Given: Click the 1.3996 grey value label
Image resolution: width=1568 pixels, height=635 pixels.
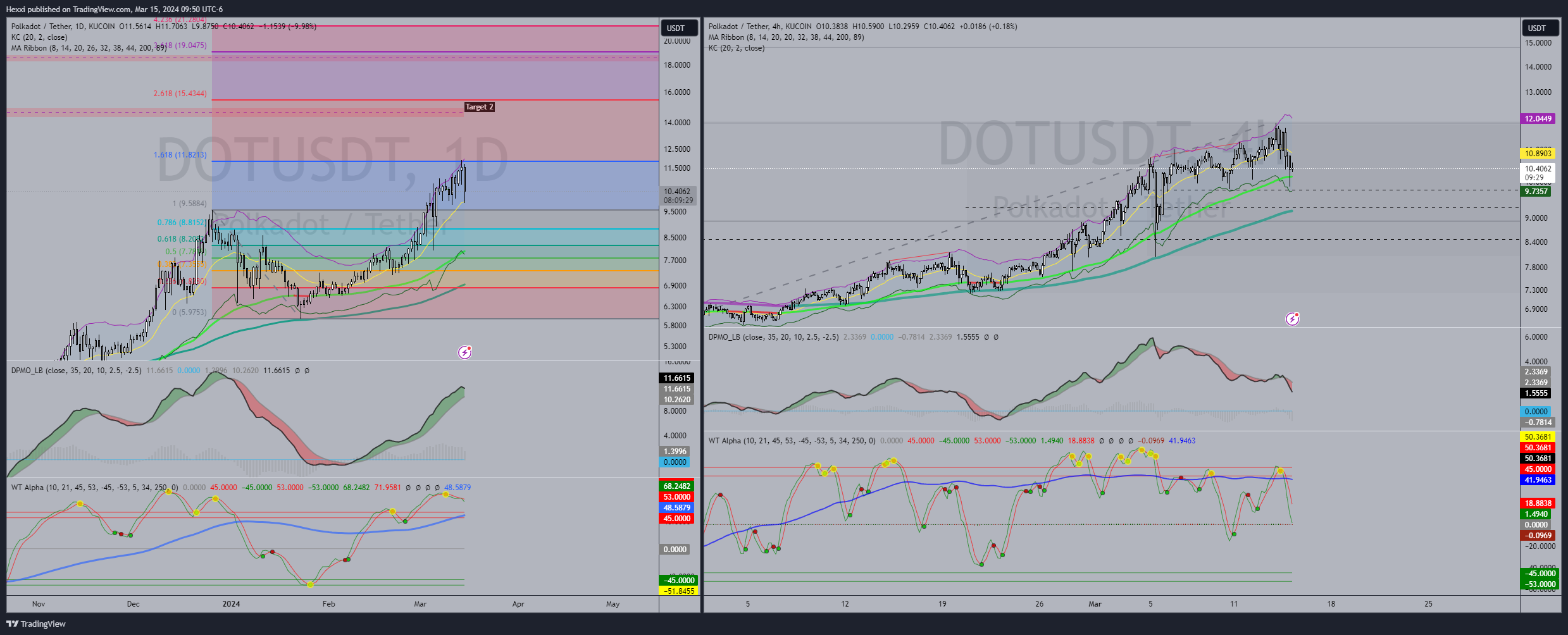Looking at the screenshot, I should pyautogui.click(x=675, y=452).
